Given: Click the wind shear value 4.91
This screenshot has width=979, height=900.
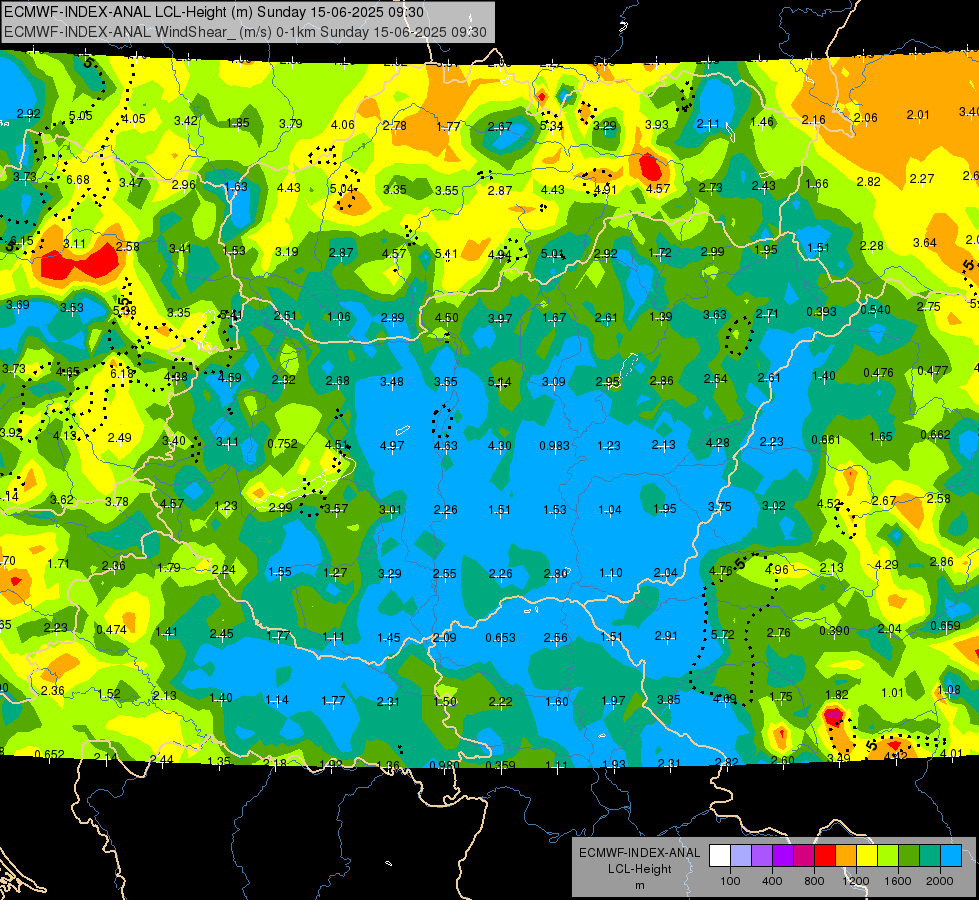Looking at the screenshot, I should click(x=605, y=190).
